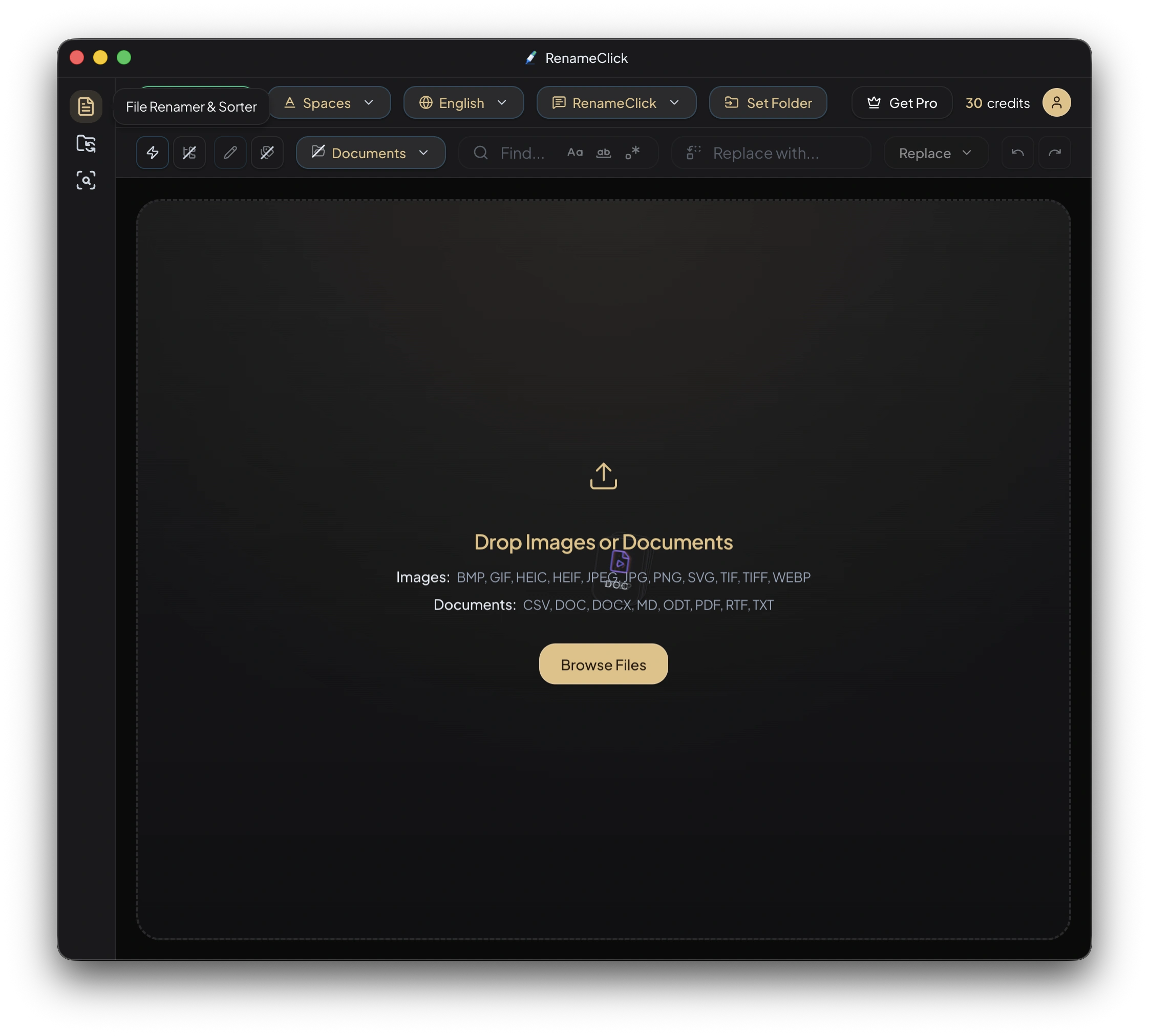Click the upload arrow icon in drop zone
The image size is (1149, 1036).
click(x=603, y=476)
